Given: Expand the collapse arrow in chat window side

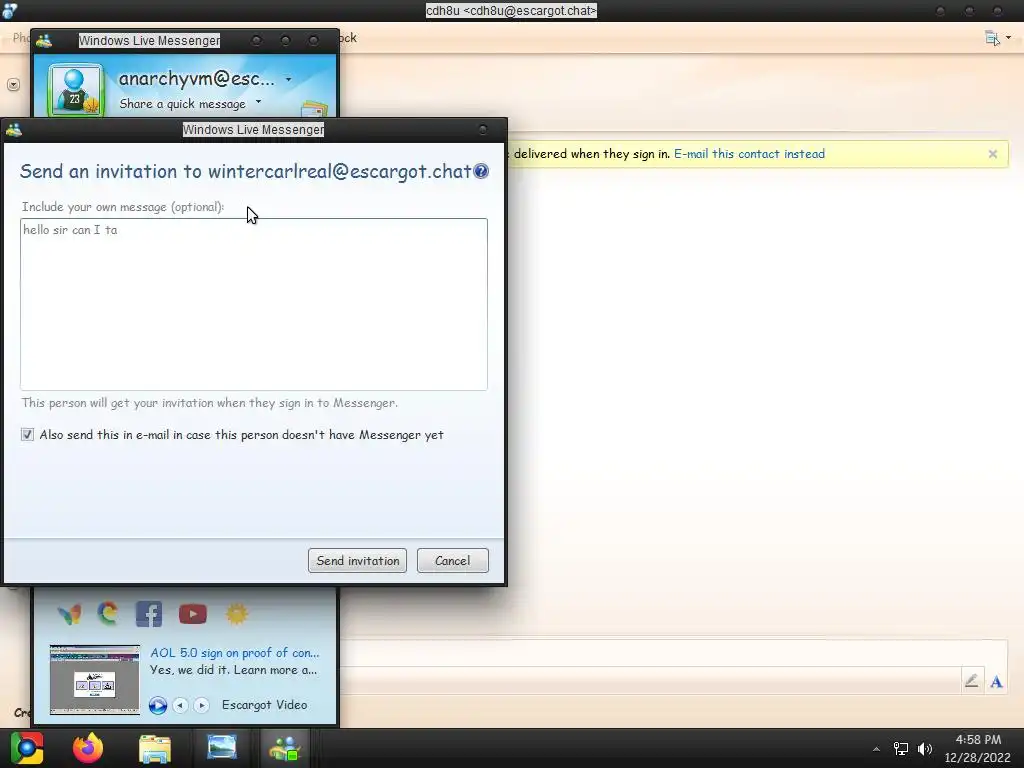Looking at the screenshot, I should [x=14, y=85].
